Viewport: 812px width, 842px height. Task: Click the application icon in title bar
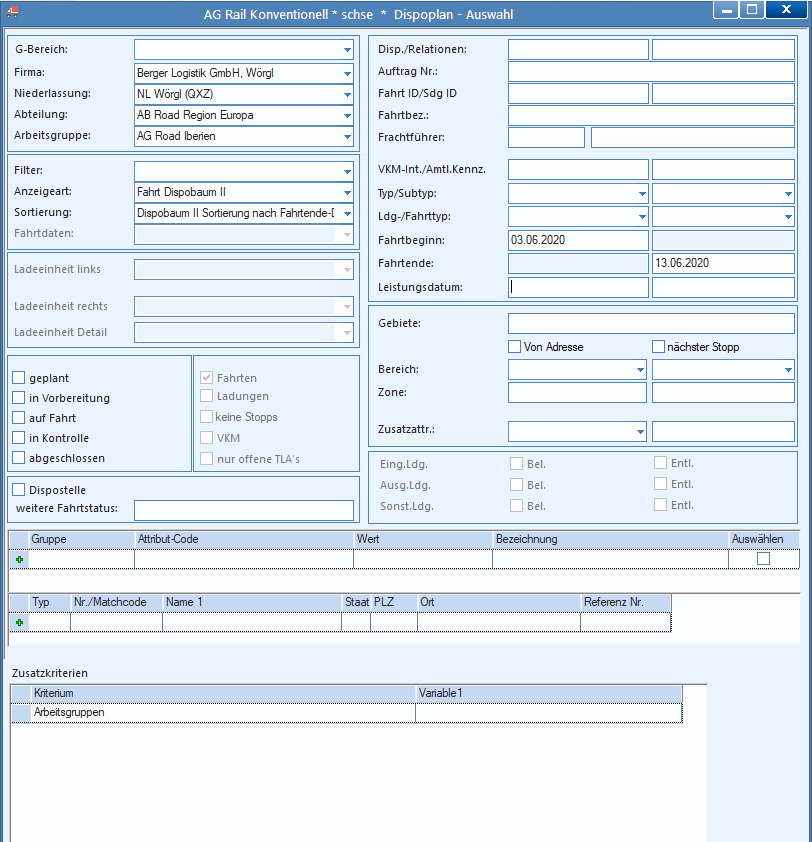[12, 13]
